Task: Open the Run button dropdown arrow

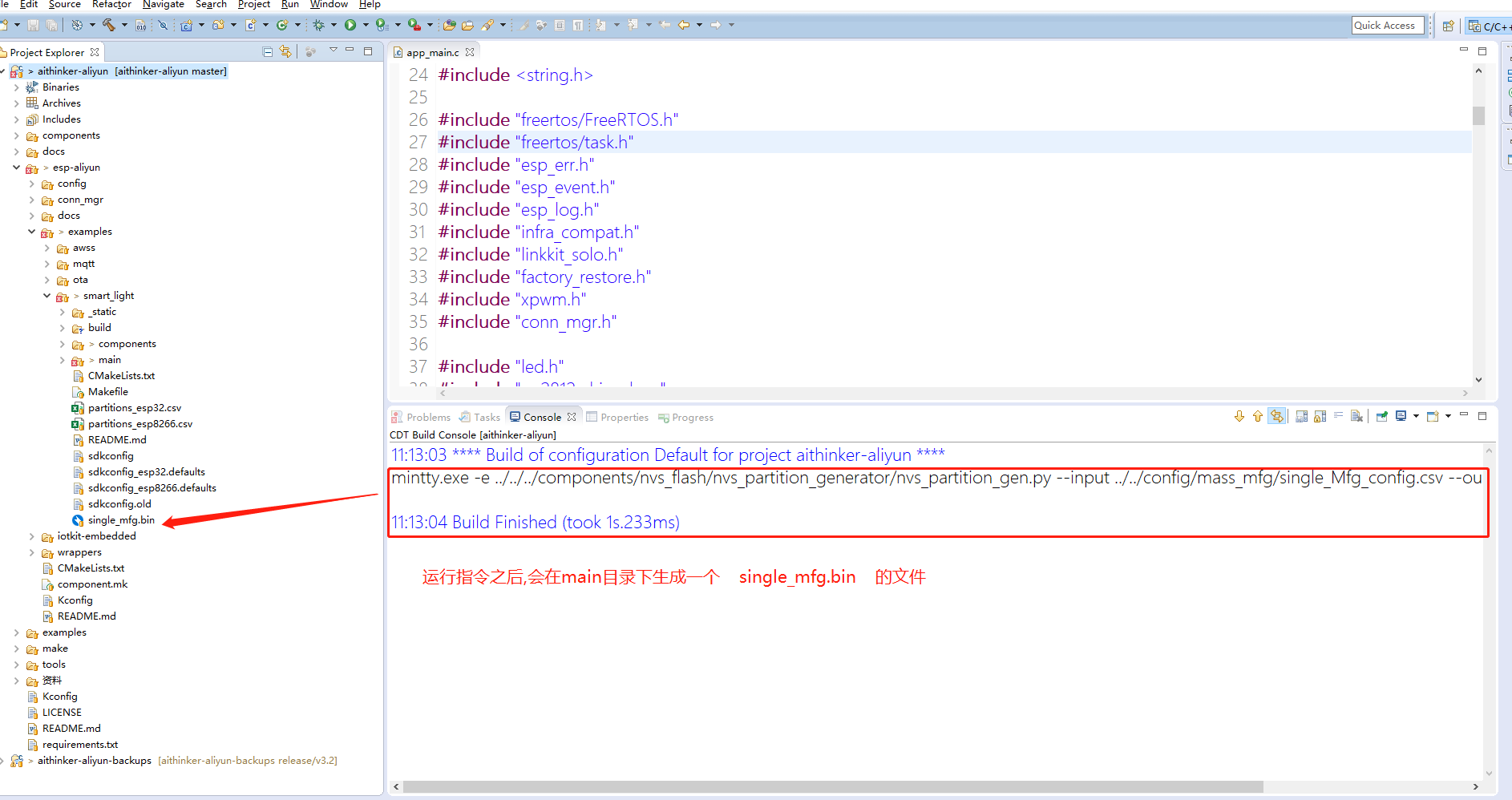Action: click(x=366, y=25)
